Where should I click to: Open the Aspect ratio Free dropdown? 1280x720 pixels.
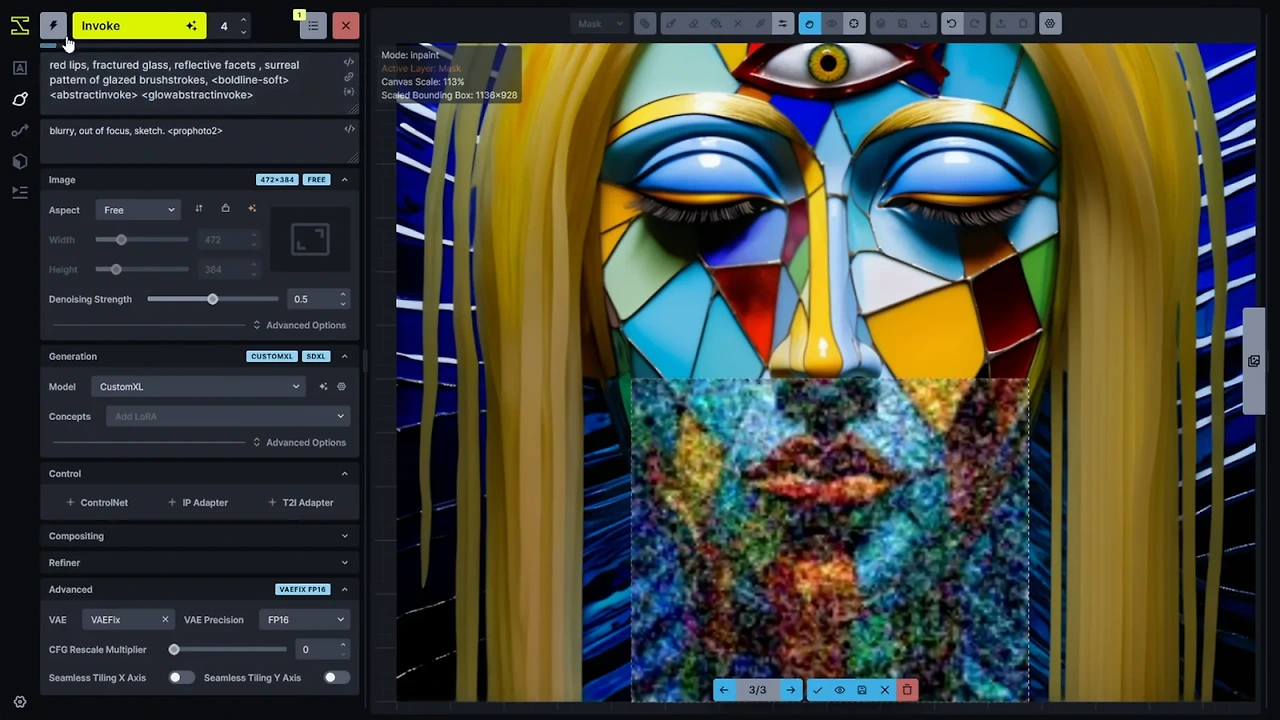point(139,210)
